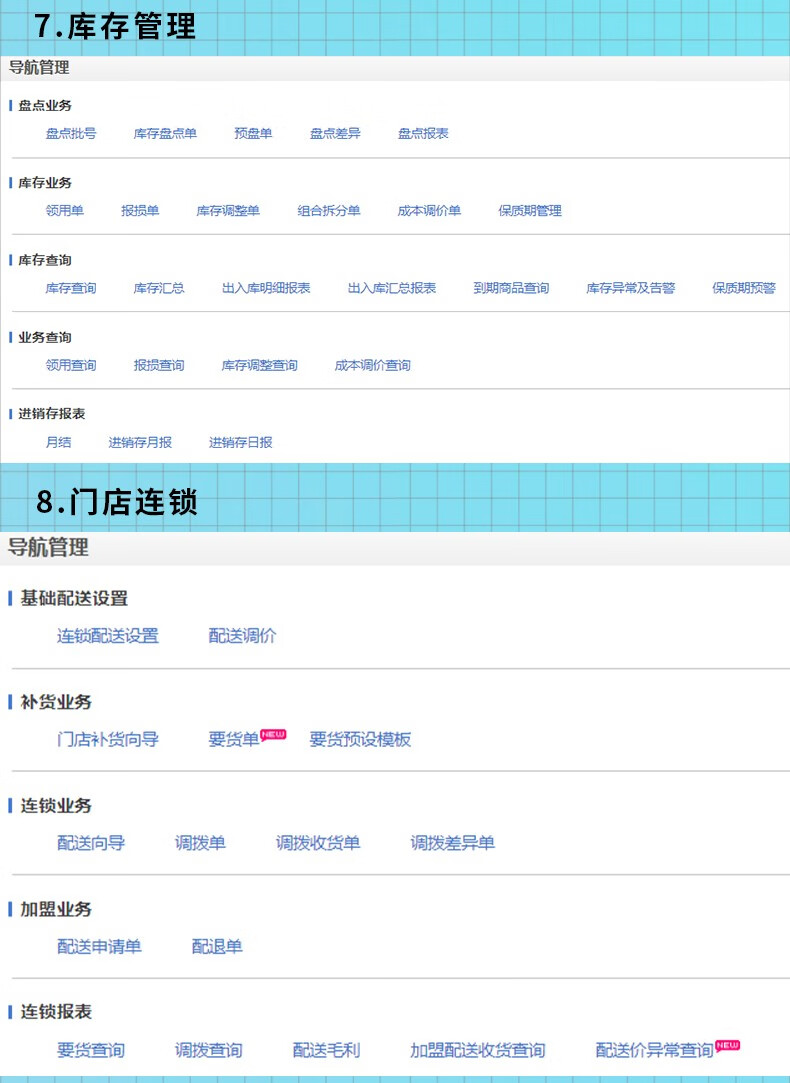Click 配送毛利 report link
The width and height of the screenshot is (790, 1083).
click(326, 1050)
